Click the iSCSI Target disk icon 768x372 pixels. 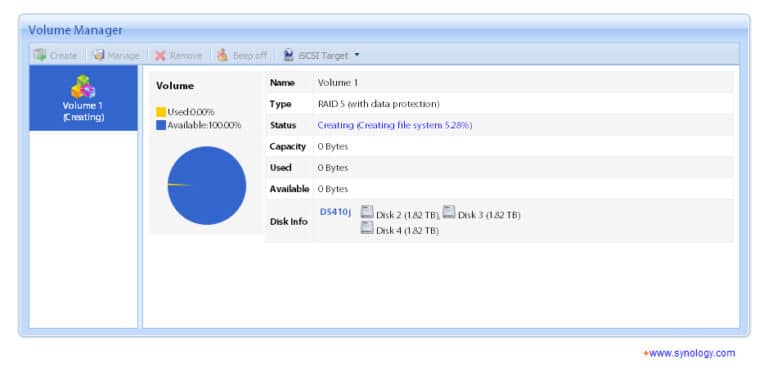pyautogui.click(x=288, y=55)
